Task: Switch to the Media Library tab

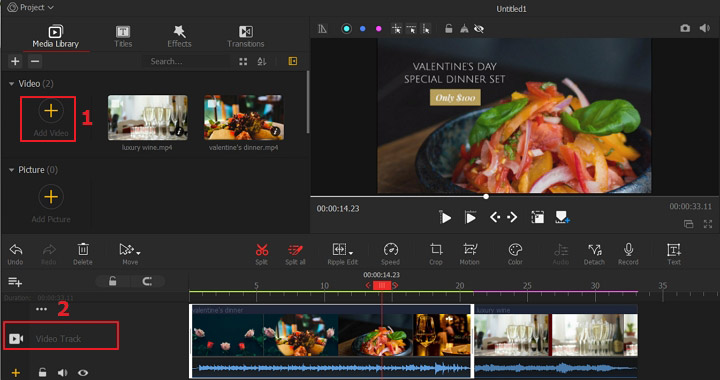Action: 56,37
